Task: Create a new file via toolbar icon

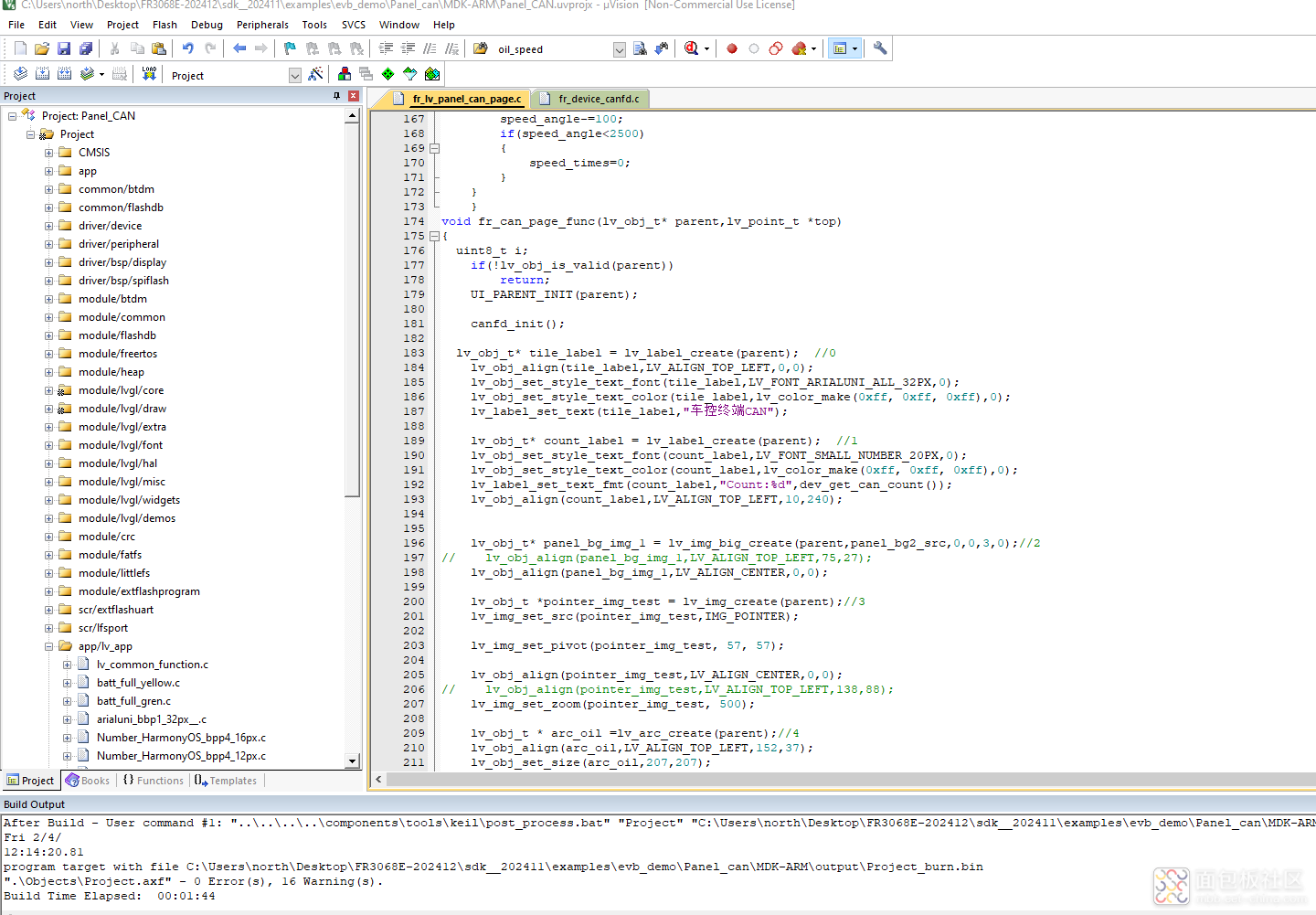Action: 20,48
